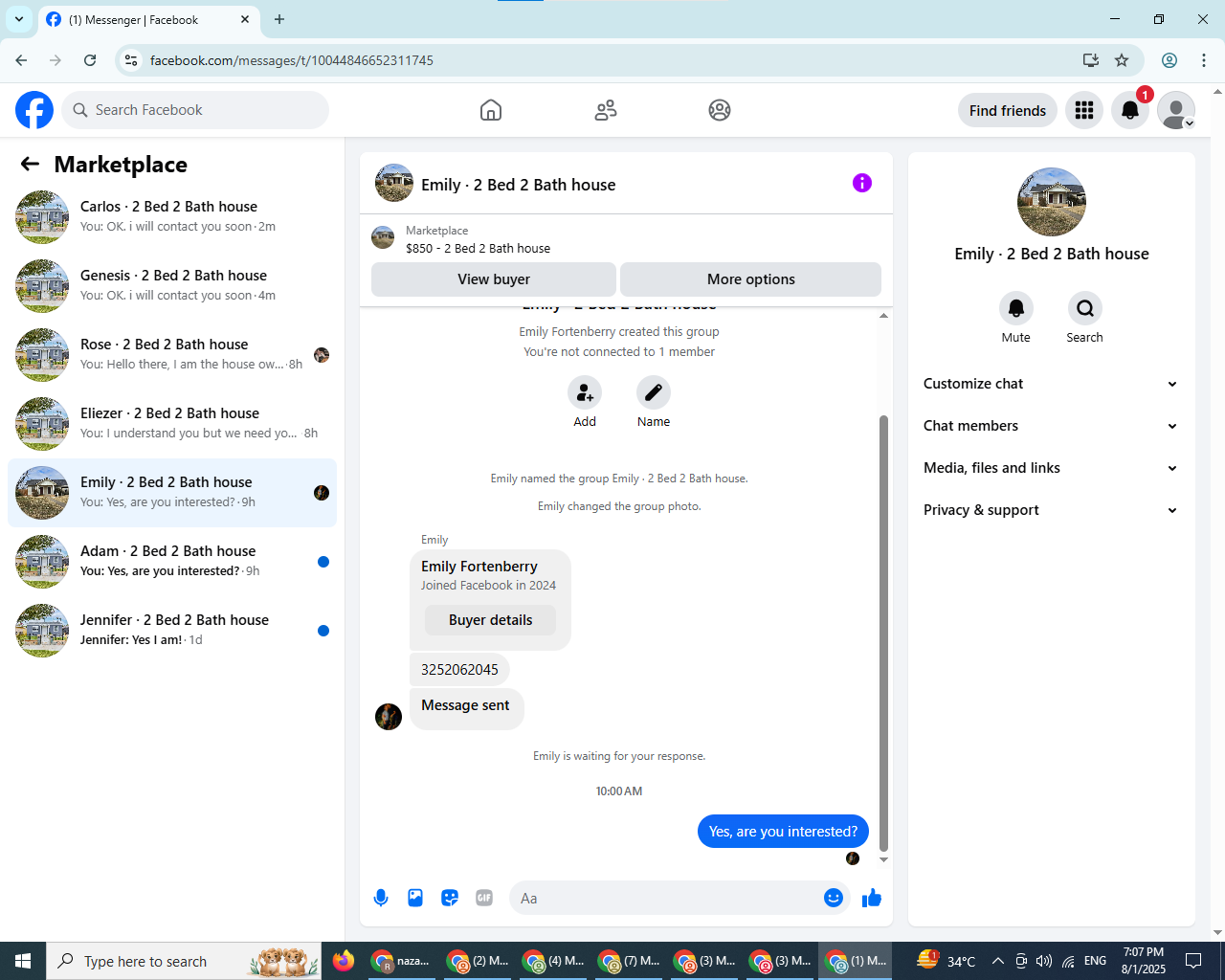The width and height of the screenshot is (1225, 980).
Task: Click the install app icon in address bar
Action: click(x=1091, y=60)
